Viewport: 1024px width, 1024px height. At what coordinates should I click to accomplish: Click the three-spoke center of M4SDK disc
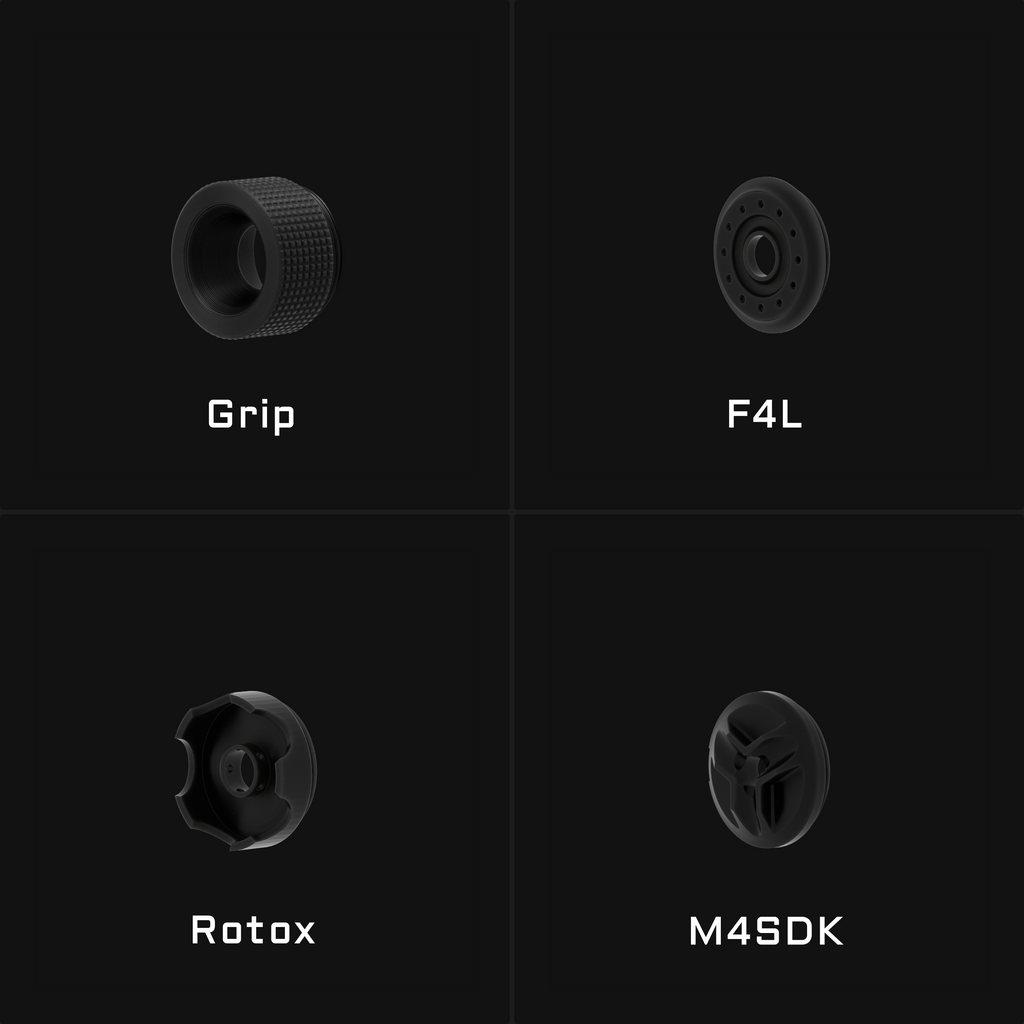751,764
